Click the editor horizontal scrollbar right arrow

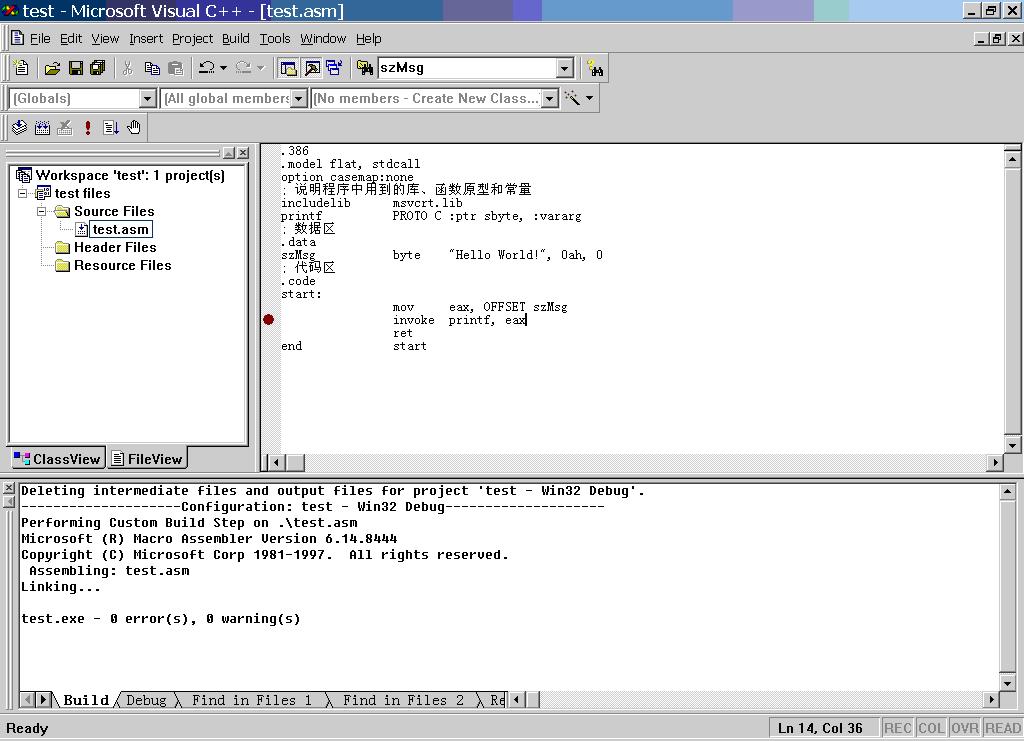(x=995, y=462)
